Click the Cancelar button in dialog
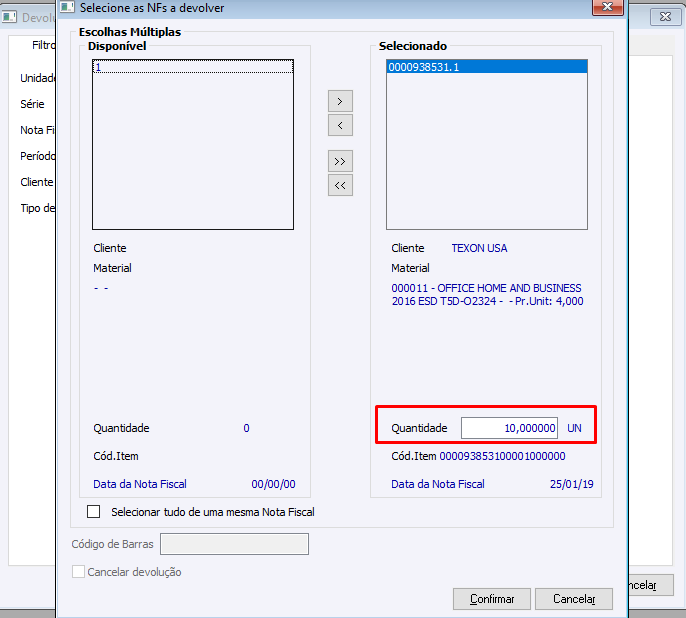The height and width of the screenshot is (618, 686). click(574, 599)
